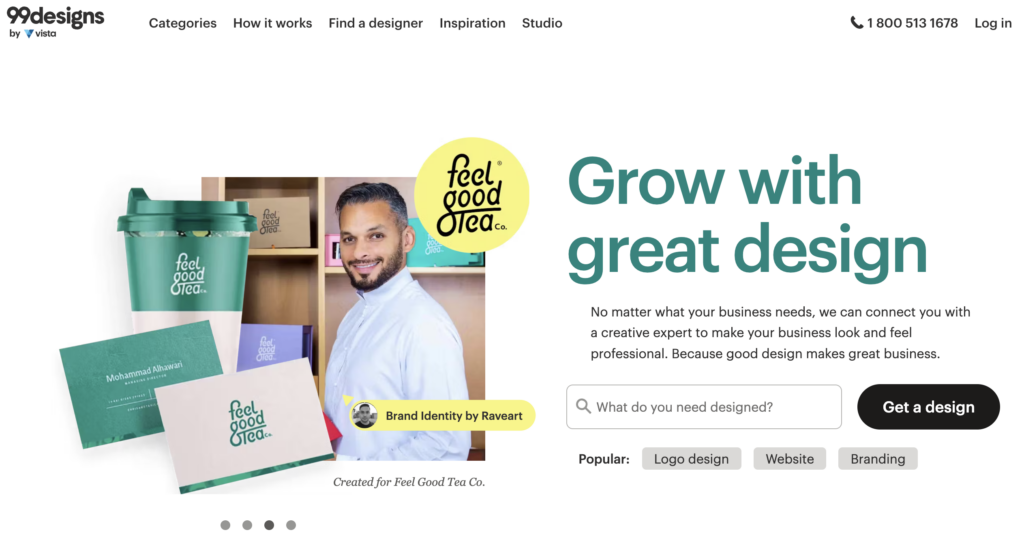Viewport: 1024px width, 543px height.
Task: Click the Get a design button
Action: click(928, 406)
